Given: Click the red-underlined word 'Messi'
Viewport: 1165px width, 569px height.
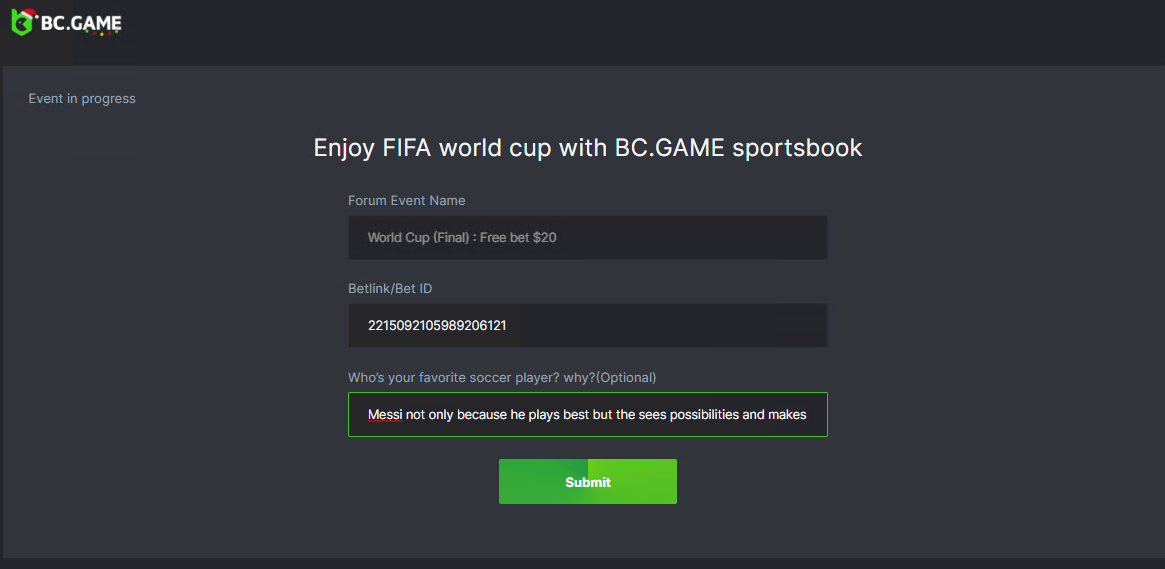Looking at the screenshot, I should (384, 414).
